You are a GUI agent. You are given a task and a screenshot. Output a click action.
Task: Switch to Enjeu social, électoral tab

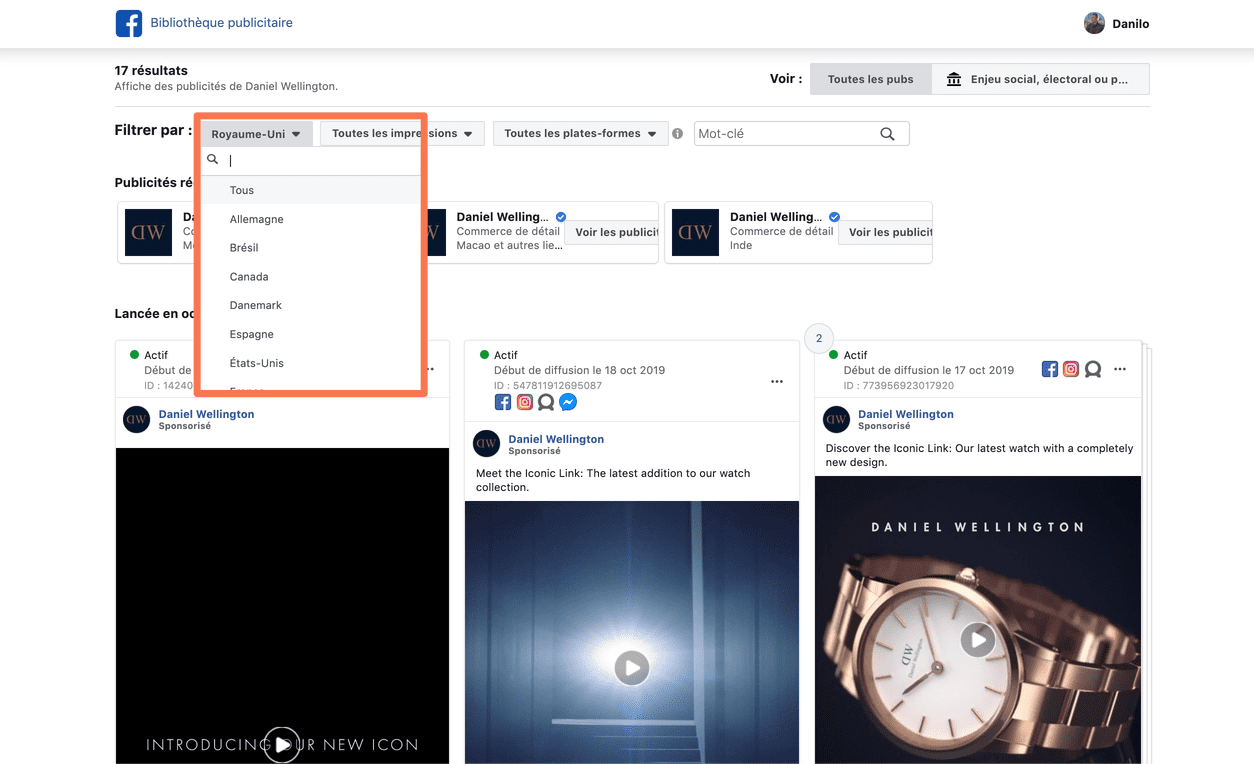[x=1040, y=79]
